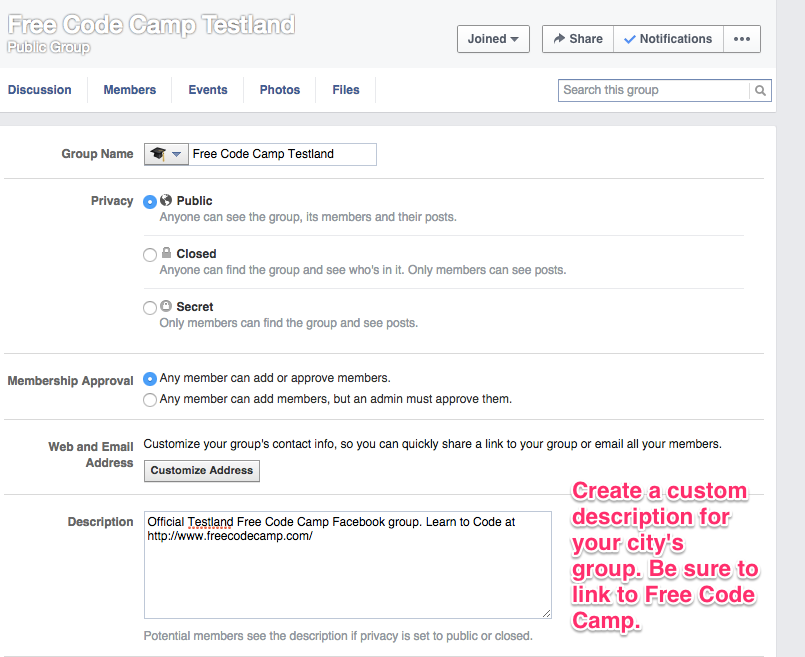View the Events tab
The height and width of the screenshot is (657, 805).
coord(207,89)
